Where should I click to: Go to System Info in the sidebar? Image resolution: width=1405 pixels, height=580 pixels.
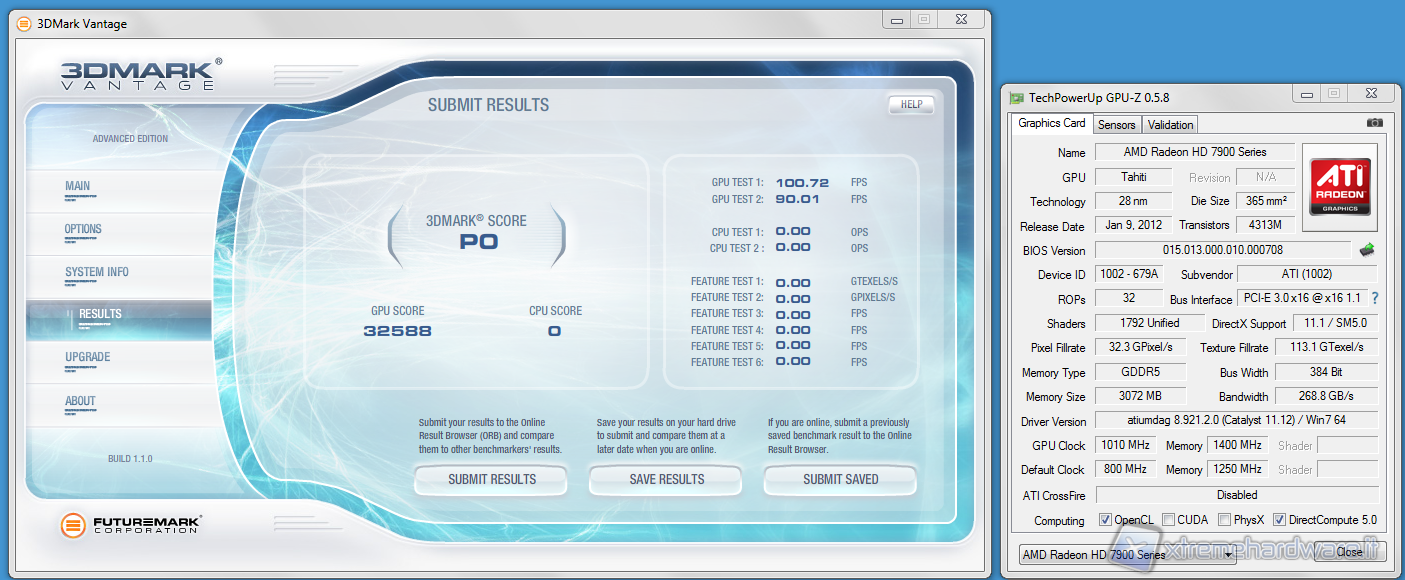pos(97,272)
